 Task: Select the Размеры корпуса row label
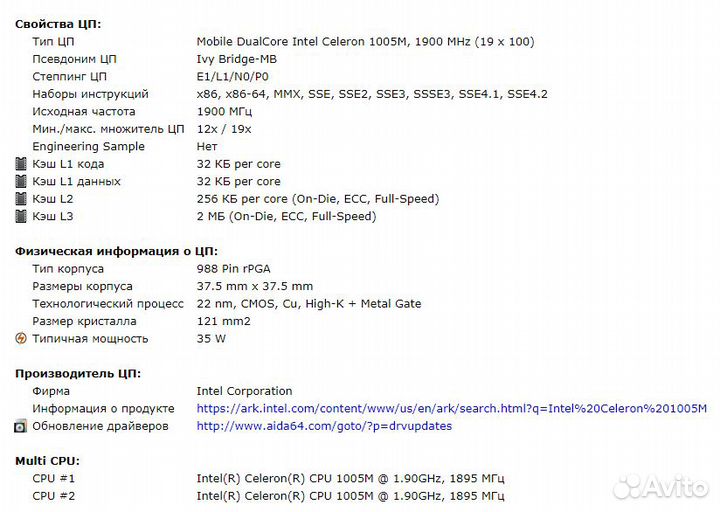(82, 286)
